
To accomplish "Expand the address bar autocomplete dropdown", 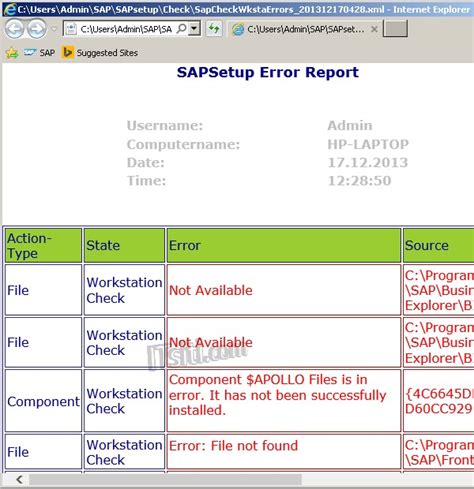I will pos(194,29).
